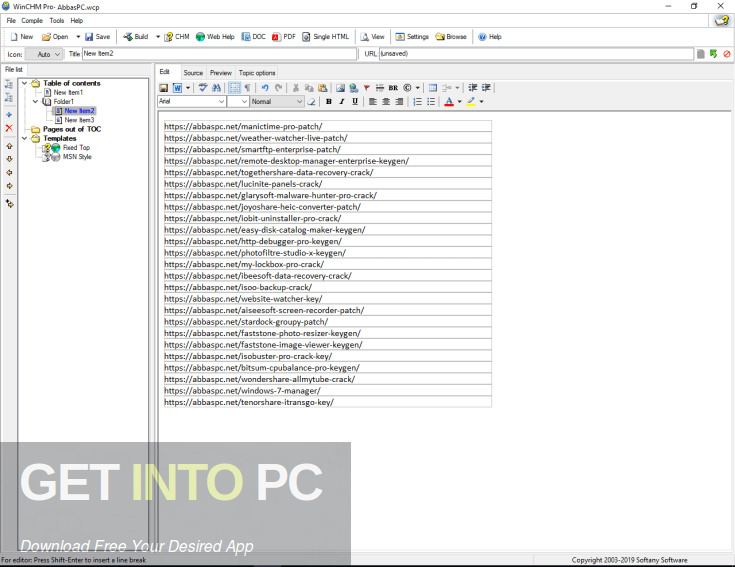This screenshot has width=735, height=567.
Task: Click the Undo arrow icon
Action: click(x=265, y=88)
